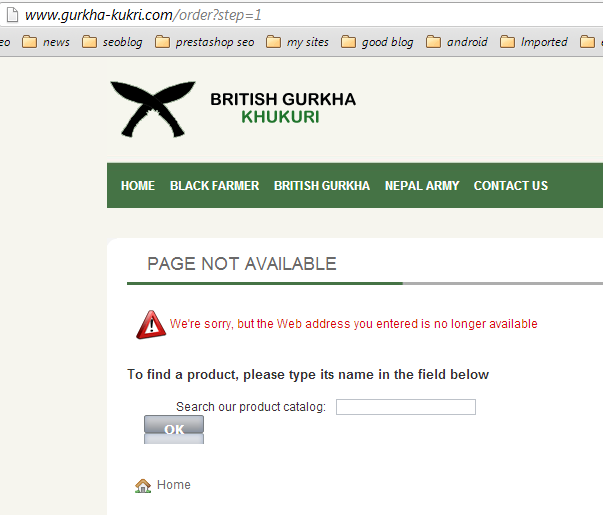The image size is (603, 515).
Task: Go to HOME in green navigation bar
Action: point(138,186)
